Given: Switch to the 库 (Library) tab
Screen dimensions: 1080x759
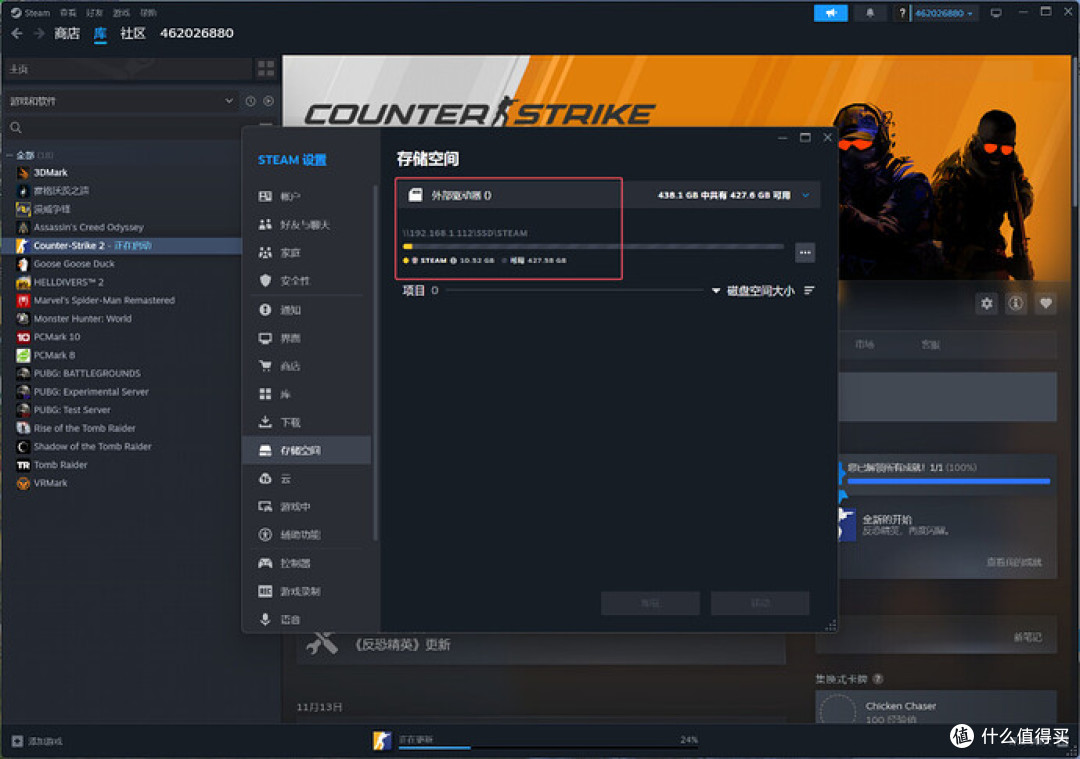Looking at the screenshot, I should click(x=101, y=33).
